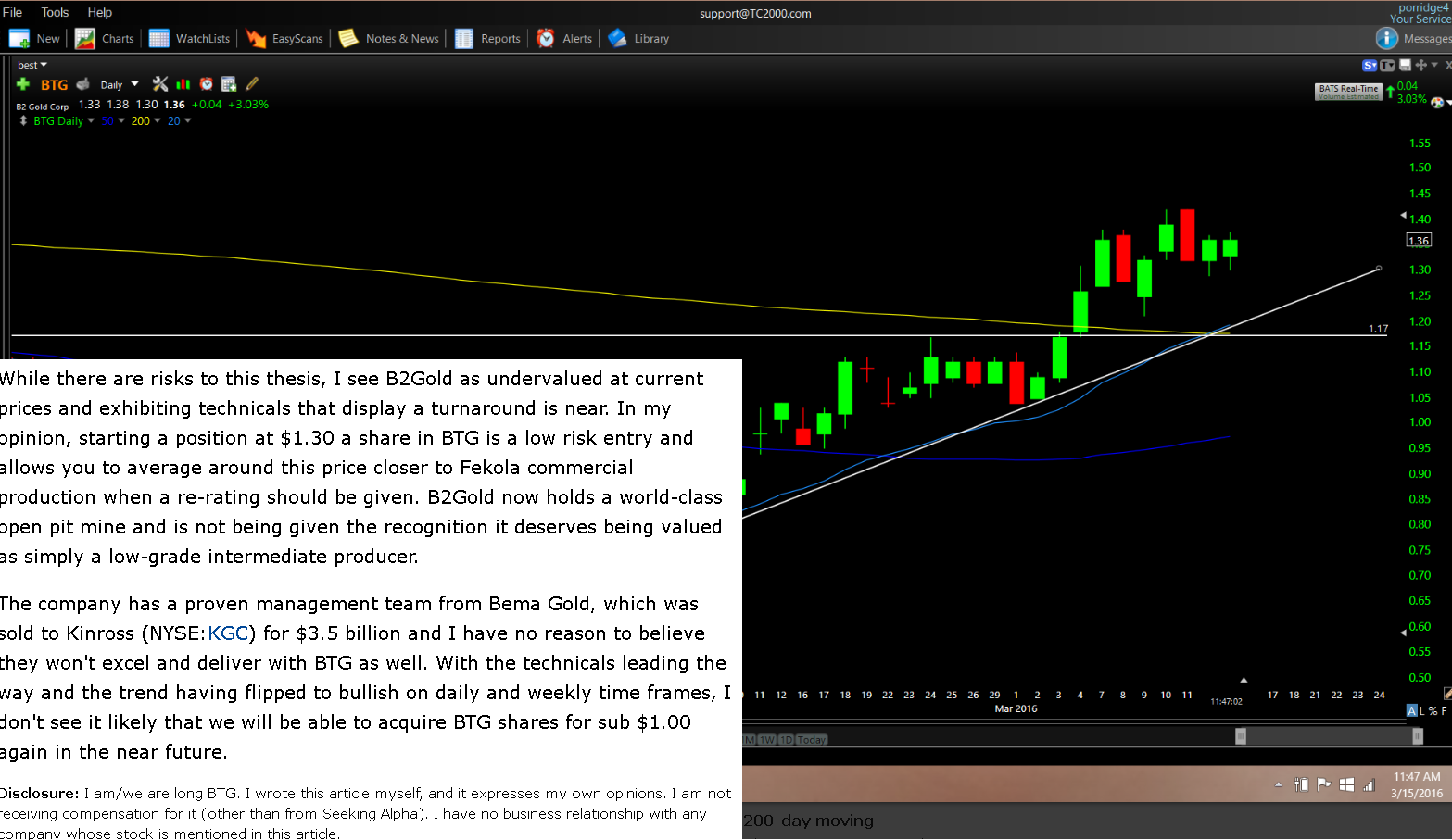Click the 1.17 horizontal line label
The width and height of the screenshot is (1452, 840).
[x=1378, y=329]
